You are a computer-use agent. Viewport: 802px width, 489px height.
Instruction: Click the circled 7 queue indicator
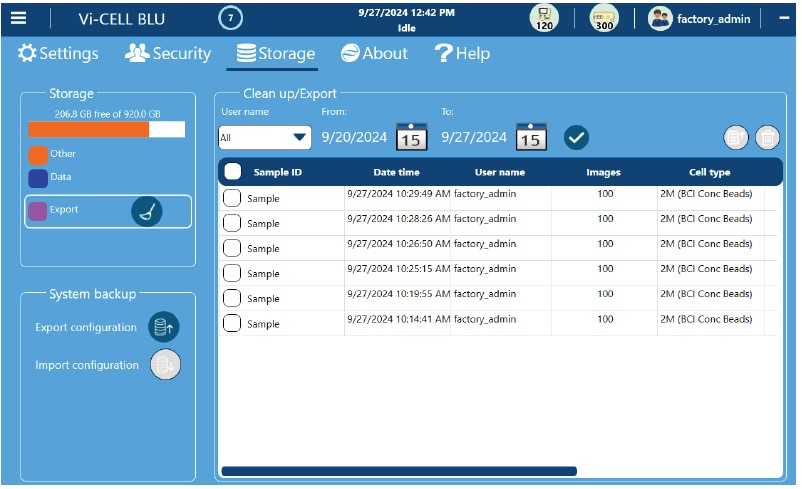(x=231, y=18)
